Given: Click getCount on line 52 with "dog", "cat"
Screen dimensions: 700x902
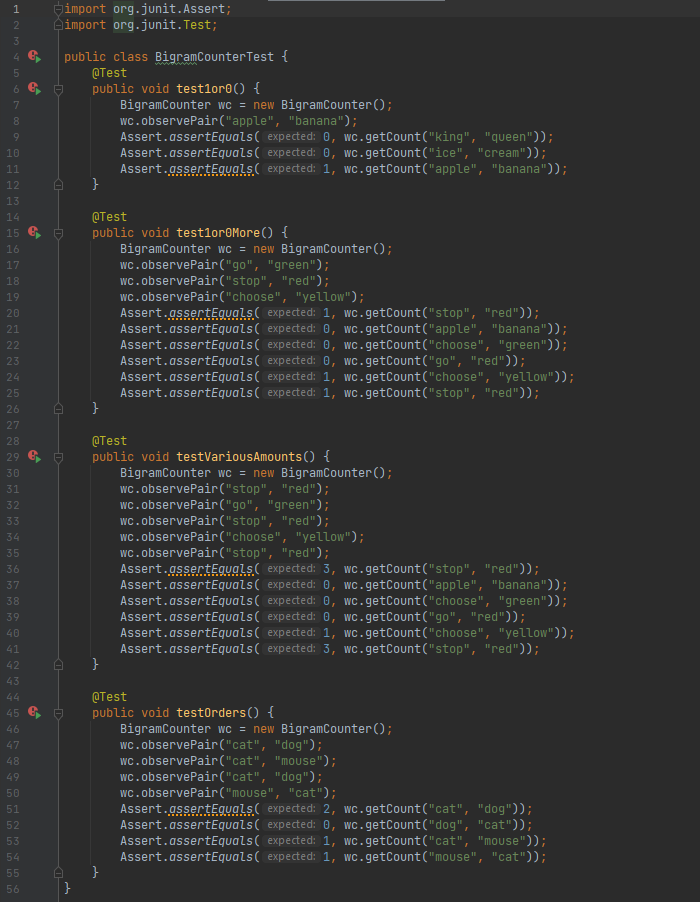Looking at the screenshot, I should click(x=393, y=825).
